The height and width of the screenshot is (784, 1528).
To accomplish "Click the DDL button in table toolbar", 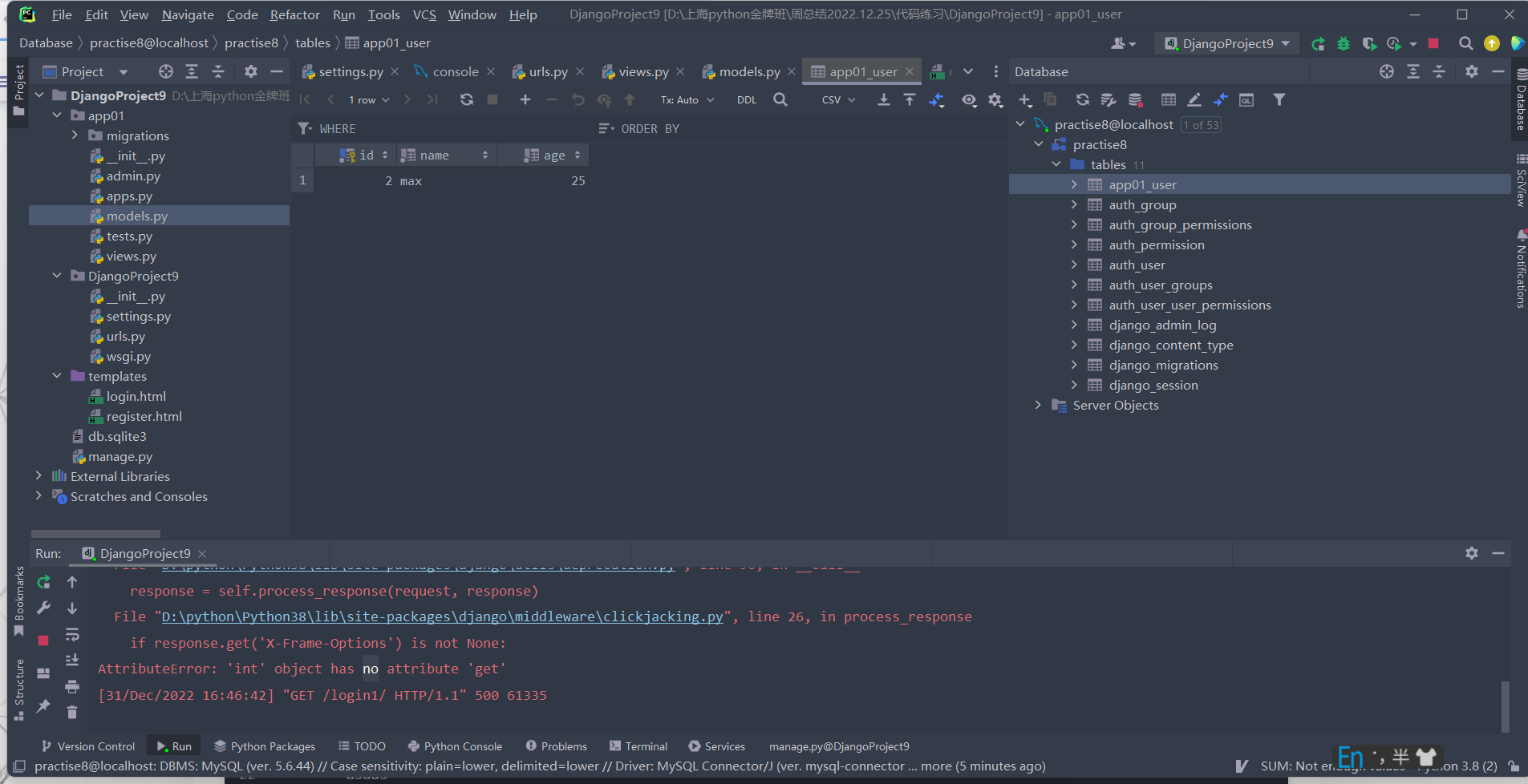I will pos(746,99).
